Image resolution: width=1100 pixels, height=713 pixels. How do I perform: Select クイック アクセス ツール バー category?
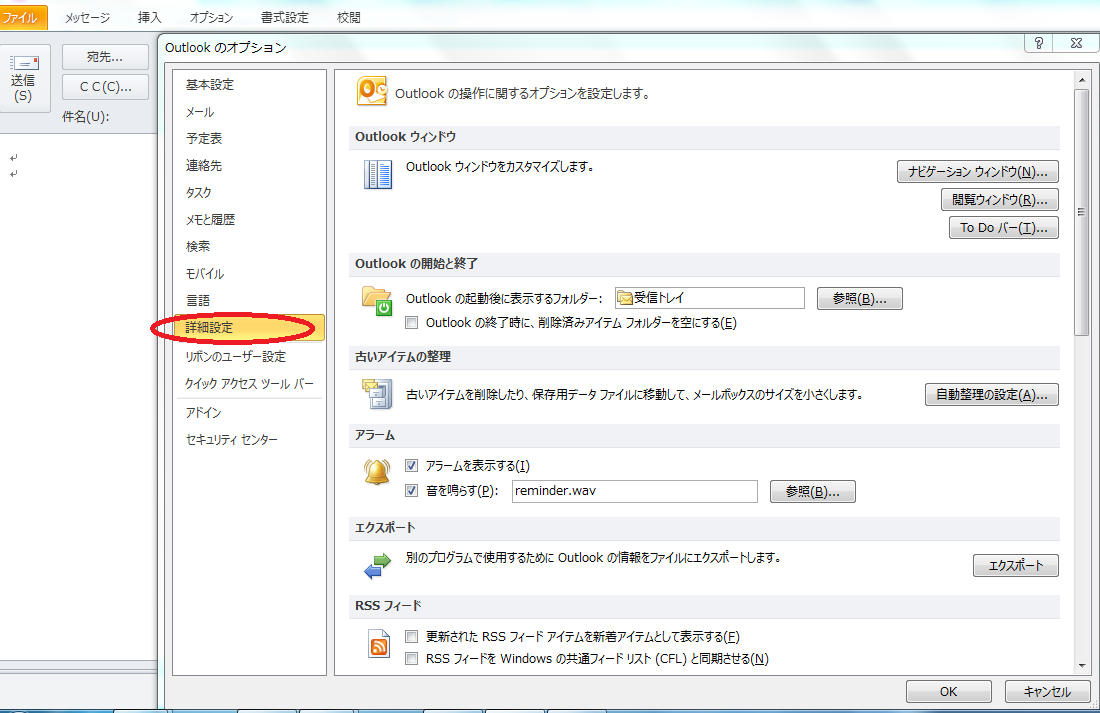point(249,384)
